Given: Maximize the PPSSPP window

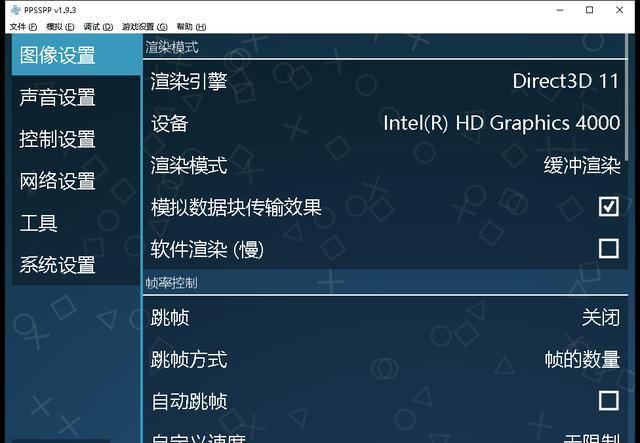Looking at the screenshot, I should (x=589, y=10).
